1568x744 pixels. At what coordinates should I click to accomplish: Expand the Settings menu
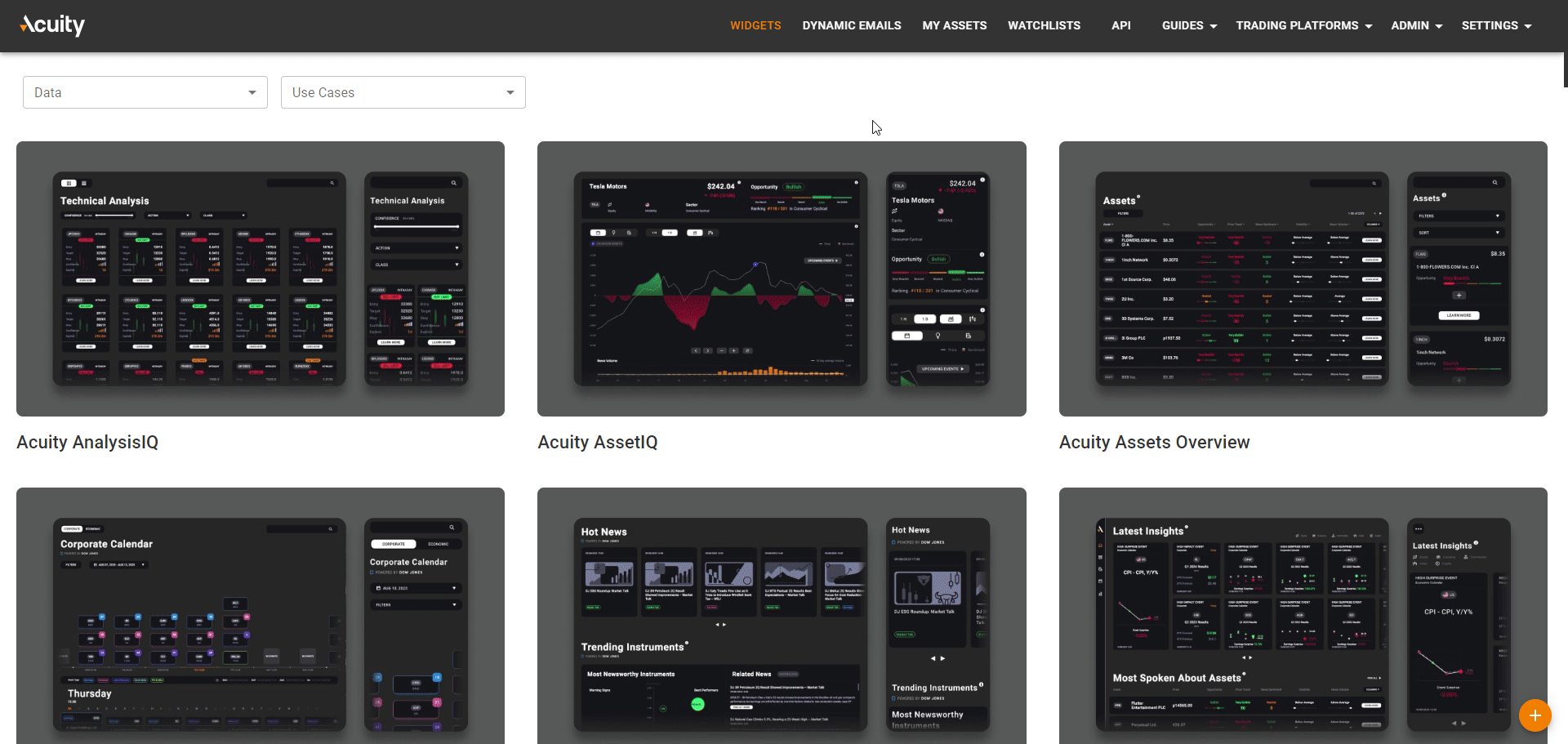coord(1496,25)
